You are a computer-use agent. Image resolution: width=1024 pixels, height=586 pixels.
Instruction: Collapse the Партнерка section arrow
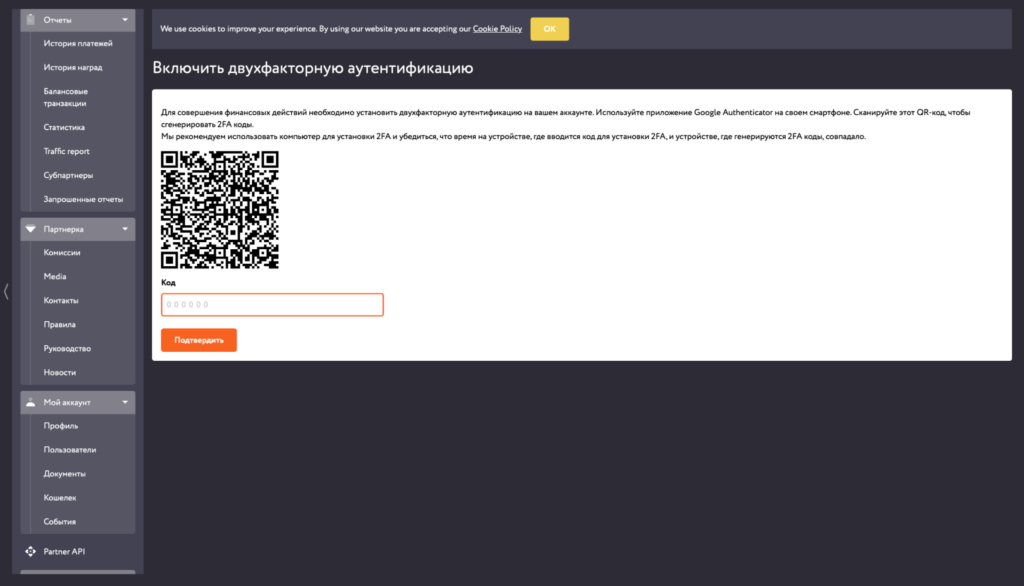click(125, 229)
